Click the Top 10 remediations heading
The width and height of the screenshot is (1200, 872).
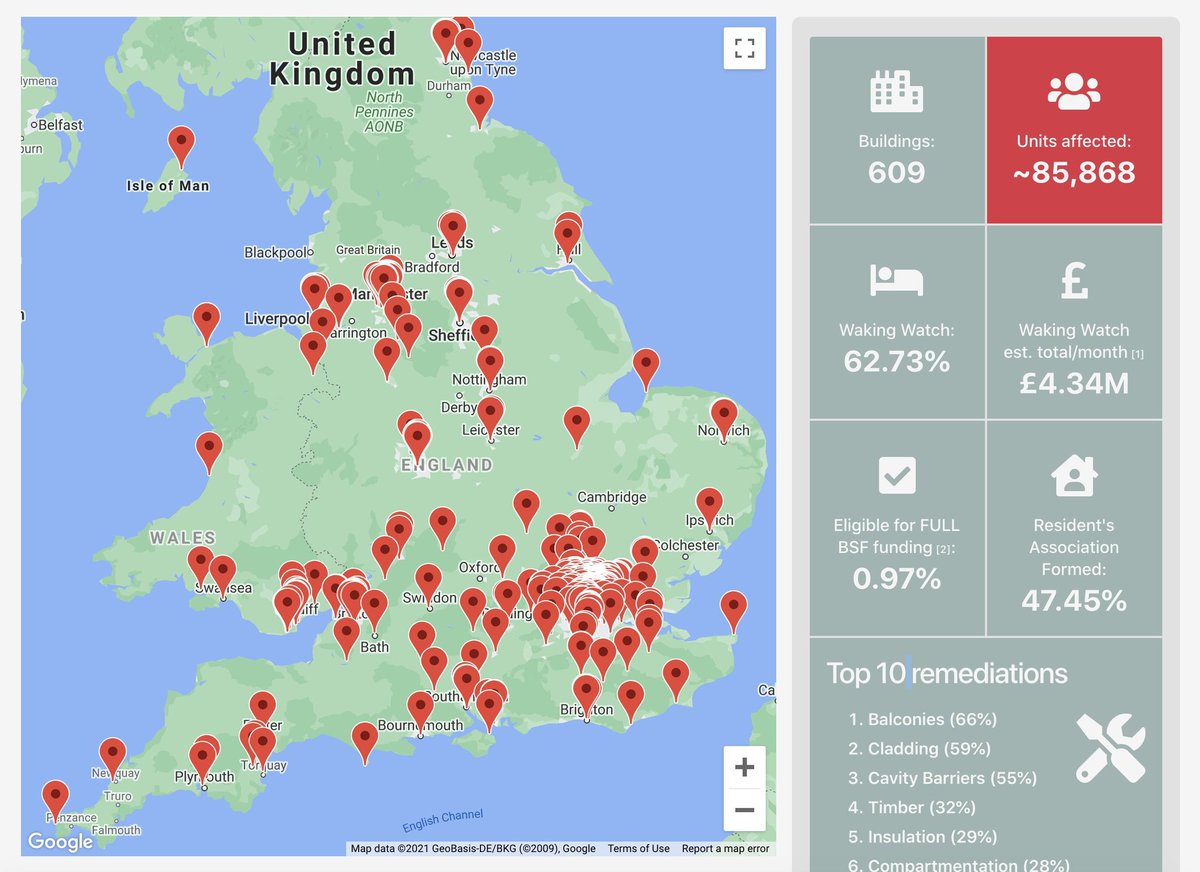coord(947,674)
